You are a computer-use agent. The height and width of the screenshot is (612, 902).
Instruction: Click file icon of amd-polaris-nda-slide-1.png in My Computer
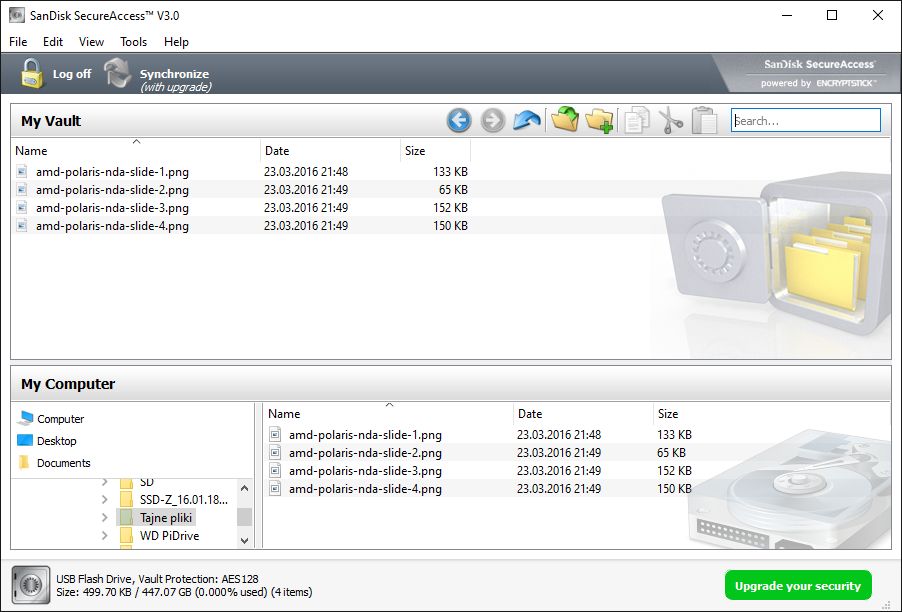point(275,434)
